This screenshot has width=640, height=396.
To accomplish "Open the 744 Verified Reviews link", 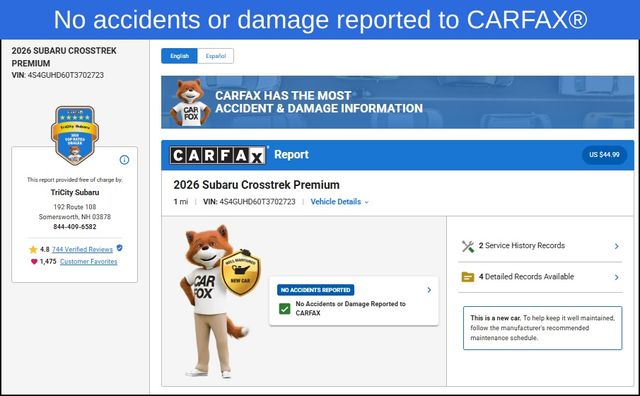I will point(82,249).
